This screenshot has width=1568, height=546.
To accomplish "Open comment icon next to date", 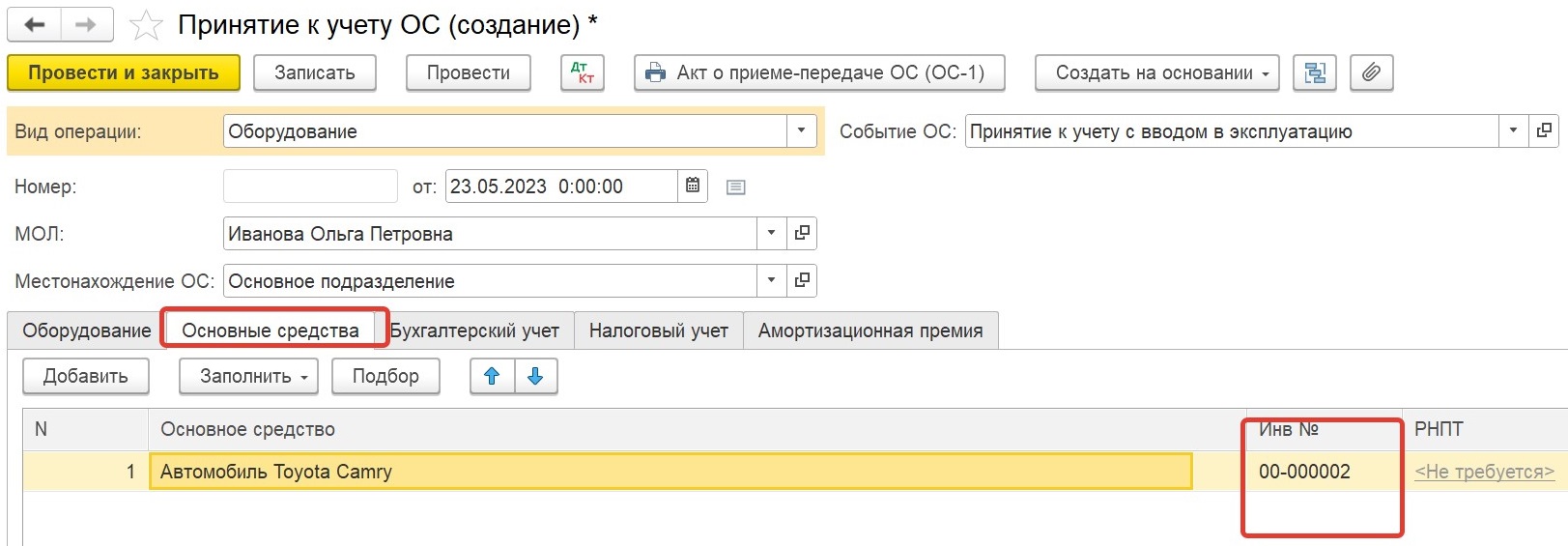I will point(736,187).
